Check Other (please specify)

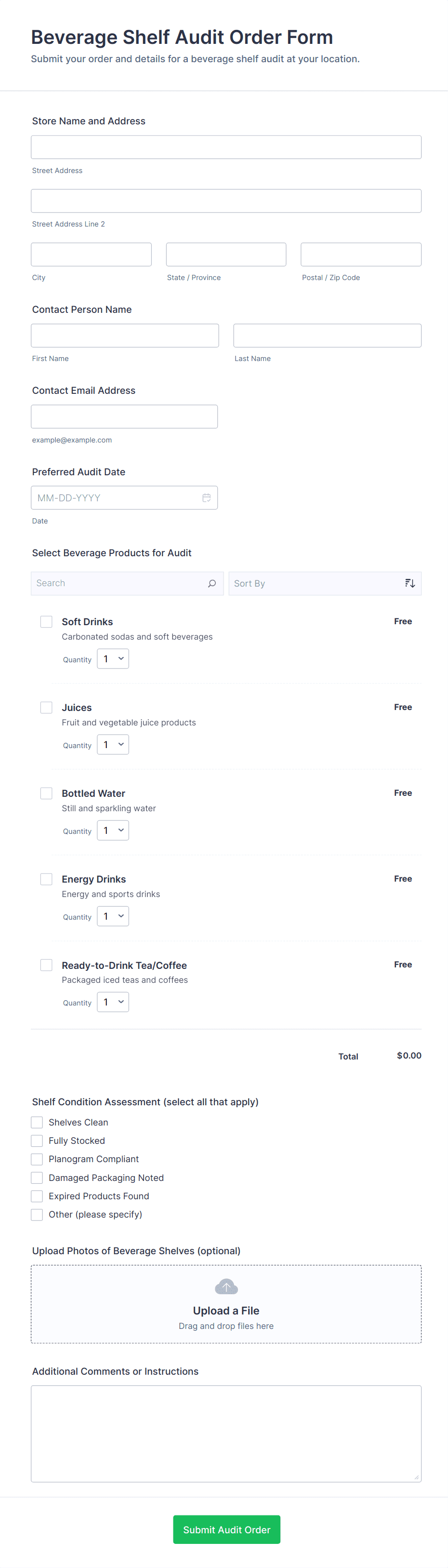[37, 1214]
